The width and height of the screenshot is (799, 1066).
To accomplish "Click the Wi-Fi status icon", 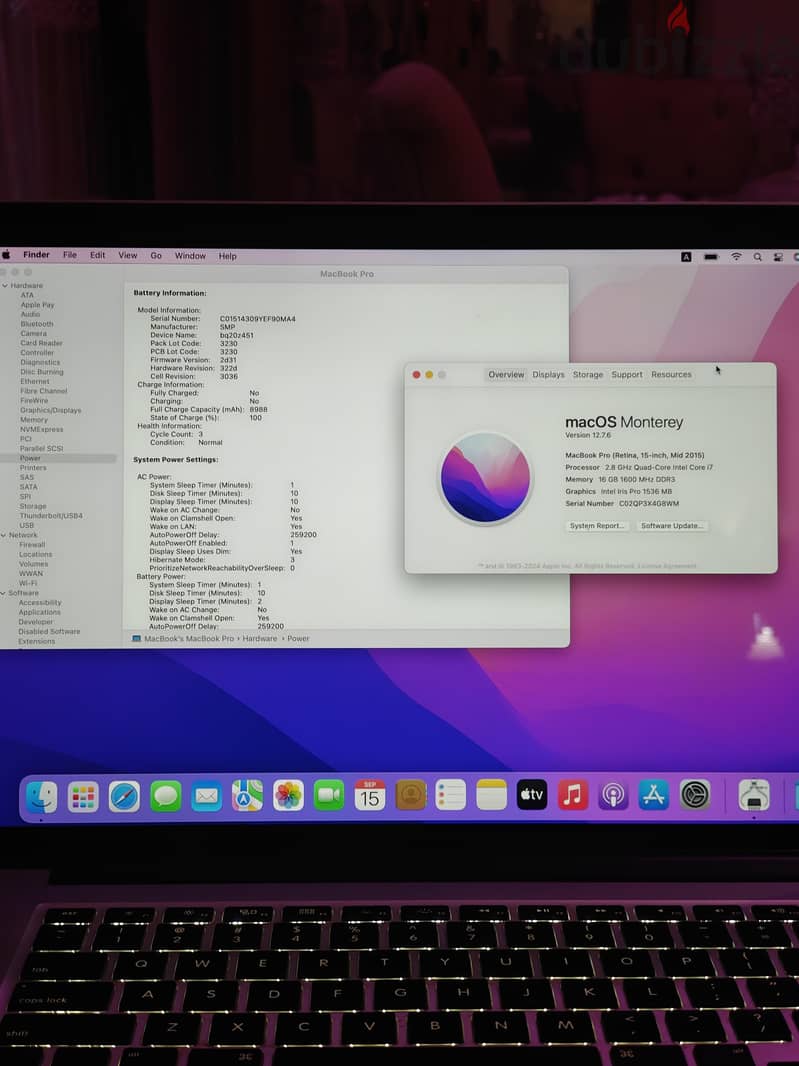I will pyautogui.click(x=736, y=257).
